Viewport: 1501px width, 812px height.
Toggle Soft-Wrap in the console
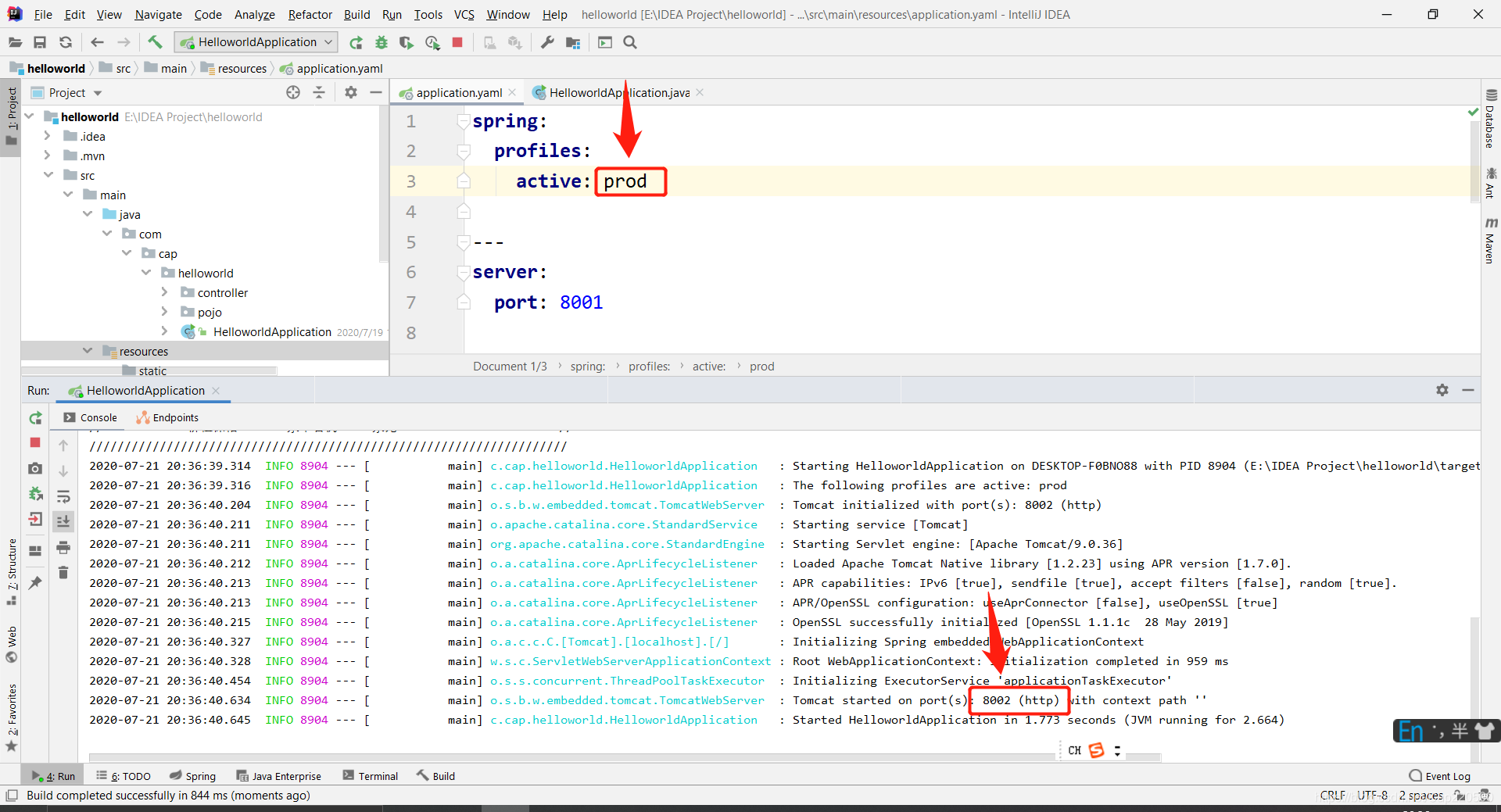pos(63,496)
